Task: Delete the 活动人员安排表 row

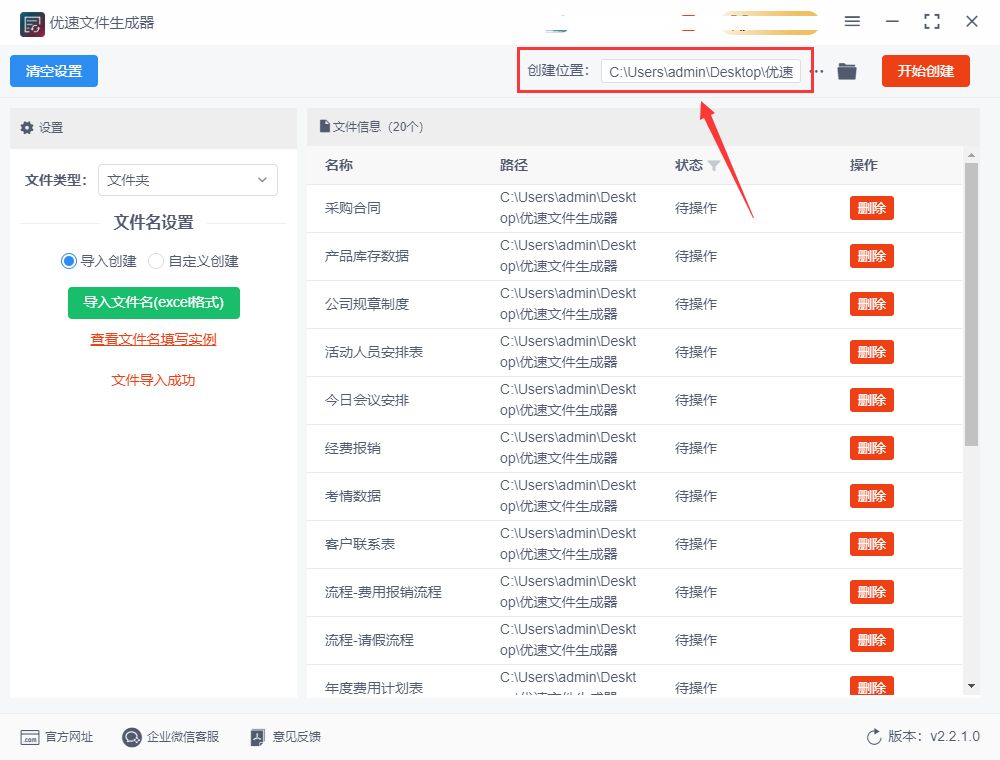Action: [x=872, y=352]
